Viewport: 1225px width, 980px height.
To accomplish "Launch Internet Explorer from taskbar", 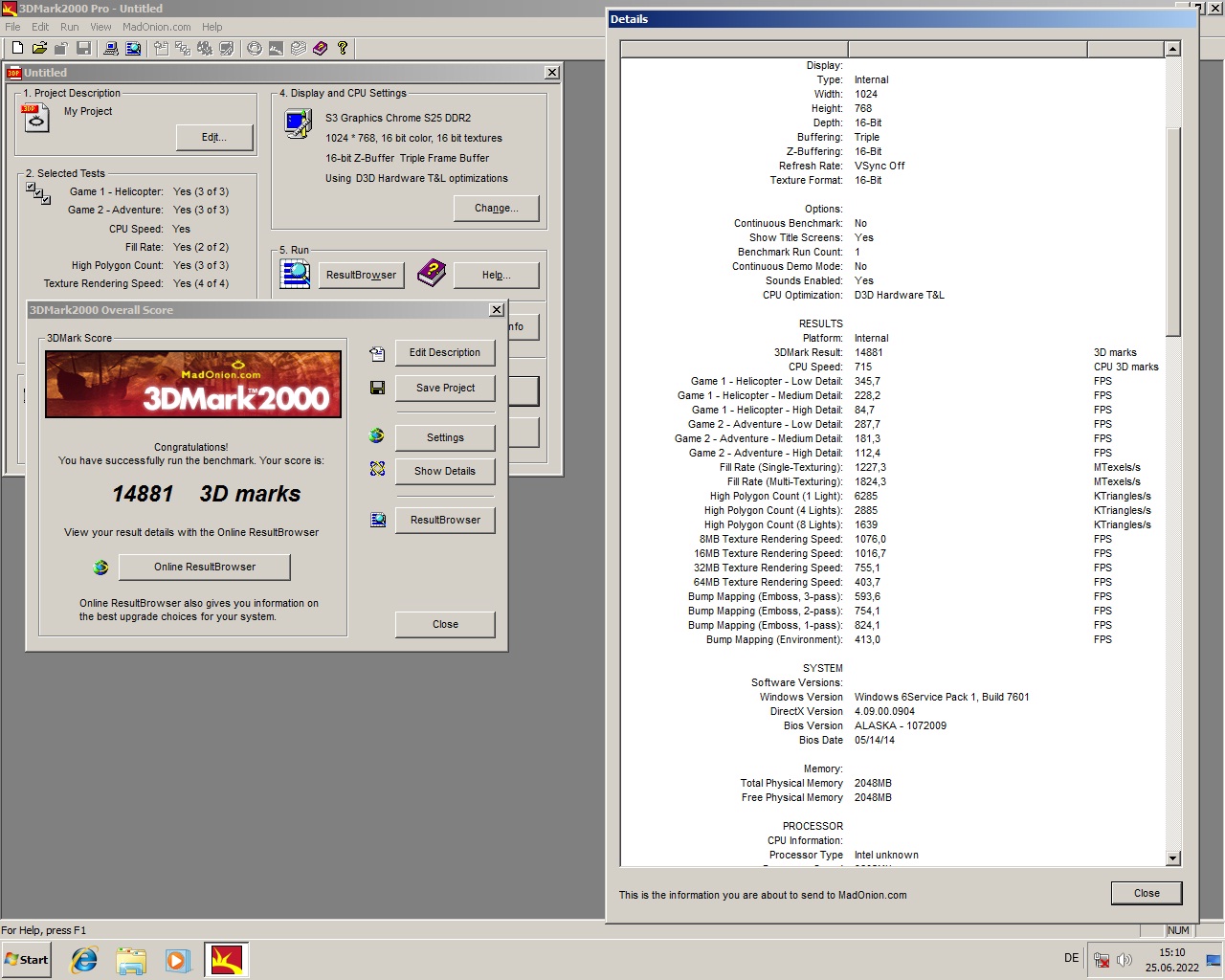I will [85, 960].
